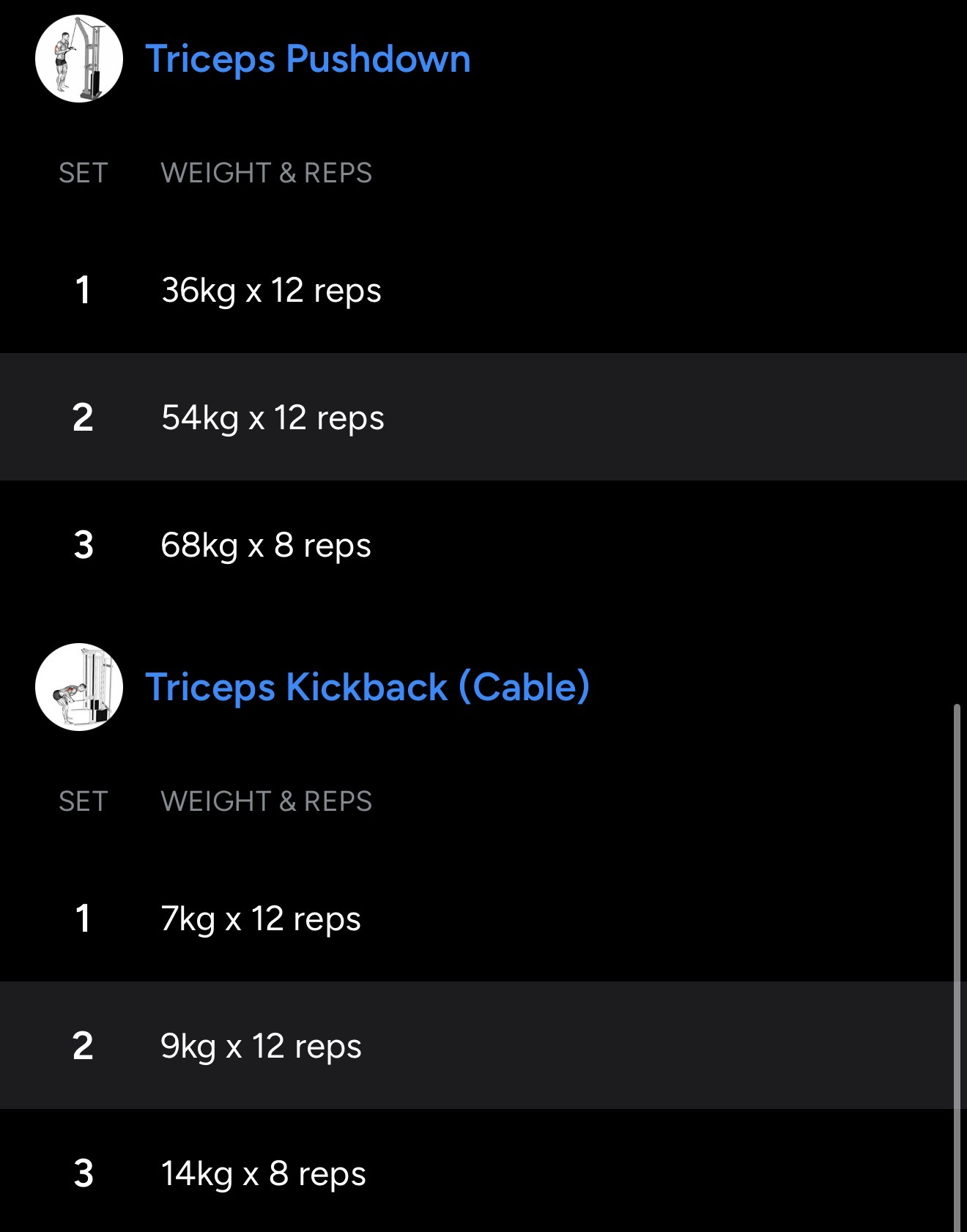Click set number 3 of Triceps Kickback
Screen dimensions: 967x1232
(84, 1173)
